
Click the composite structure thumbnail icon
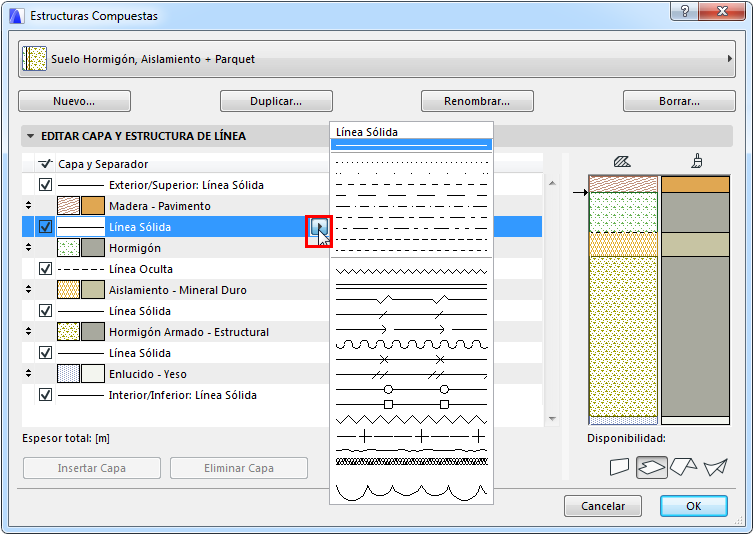pos(35,59)
